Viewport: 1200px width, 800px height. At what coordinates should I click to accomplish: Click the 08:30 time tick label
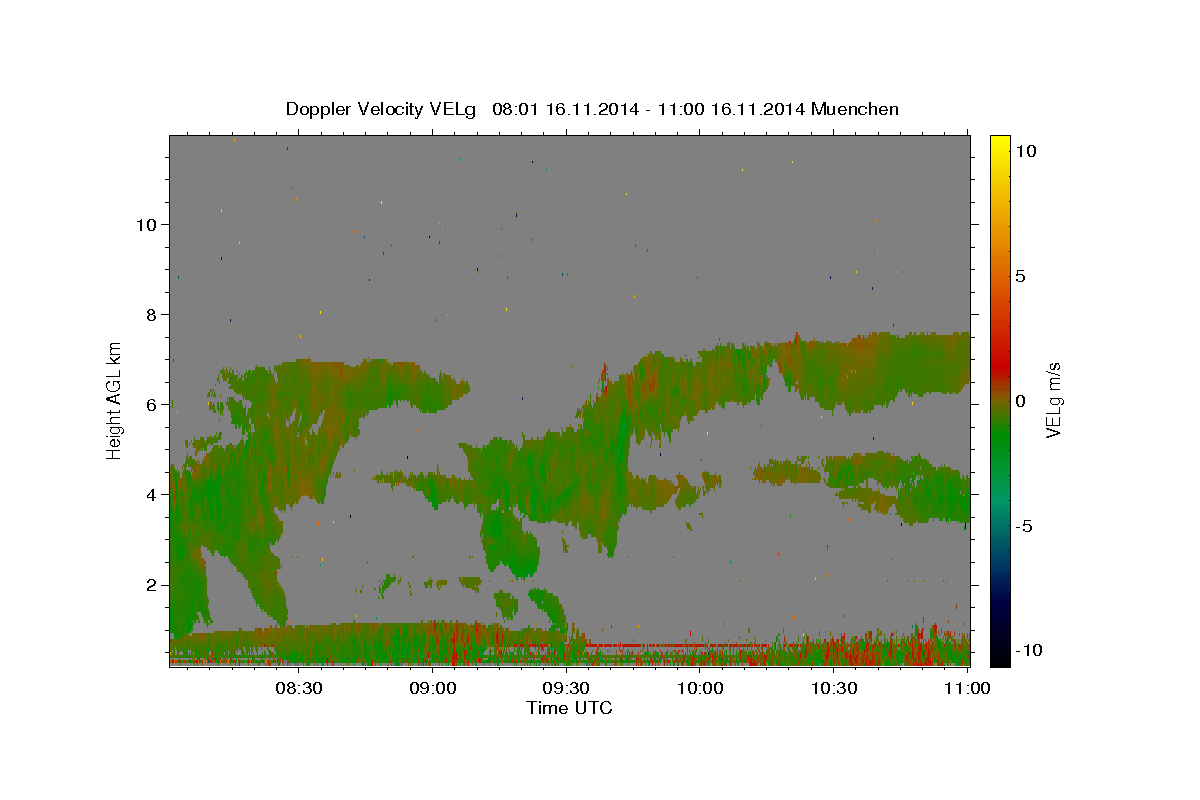tap(299, 688)
